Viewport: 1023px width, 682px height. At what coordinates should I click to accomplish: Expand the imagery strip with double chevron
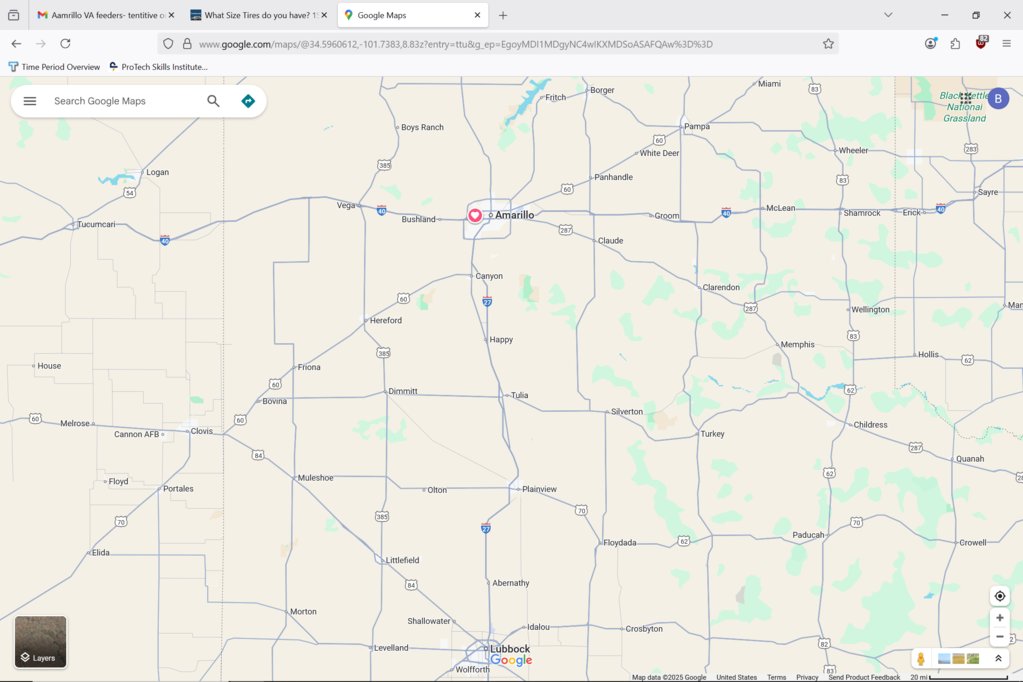point(998,659)
